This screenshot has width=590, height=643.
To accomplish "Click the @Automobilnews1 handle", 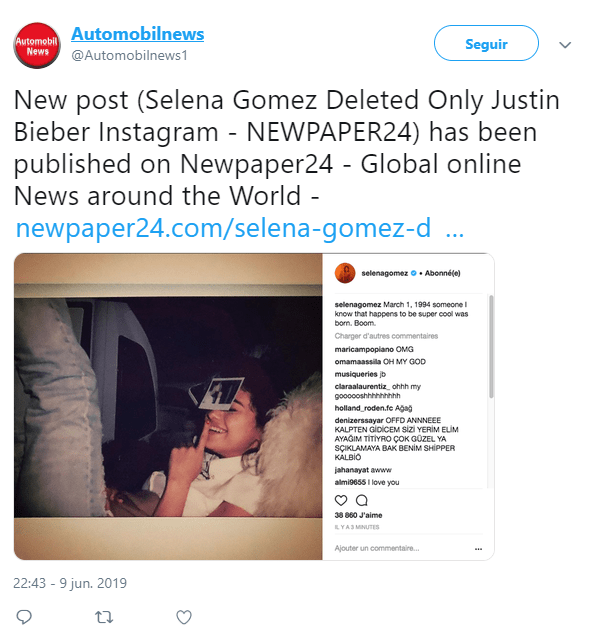I will tap(130, 55).
